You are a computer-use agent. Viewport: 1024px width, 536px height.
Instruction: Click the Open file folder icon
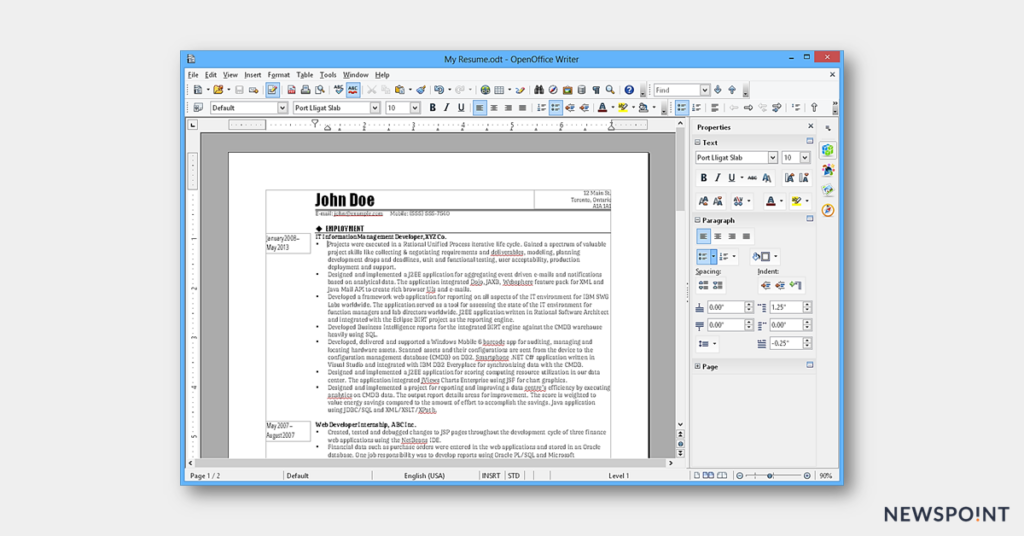(218, 90)
